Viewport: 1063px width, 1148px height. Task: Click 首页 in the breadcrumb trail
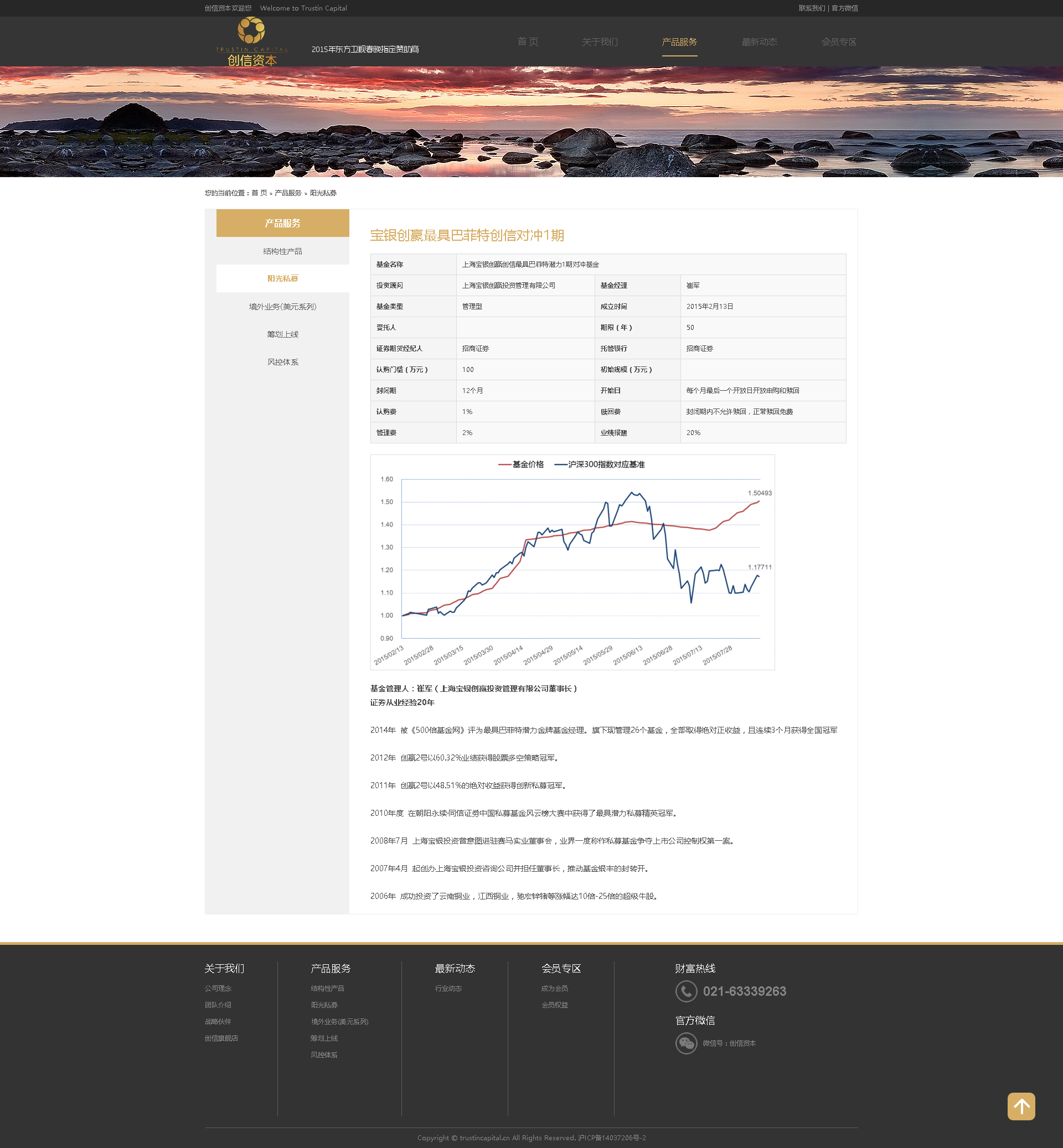tap(259, 193)
